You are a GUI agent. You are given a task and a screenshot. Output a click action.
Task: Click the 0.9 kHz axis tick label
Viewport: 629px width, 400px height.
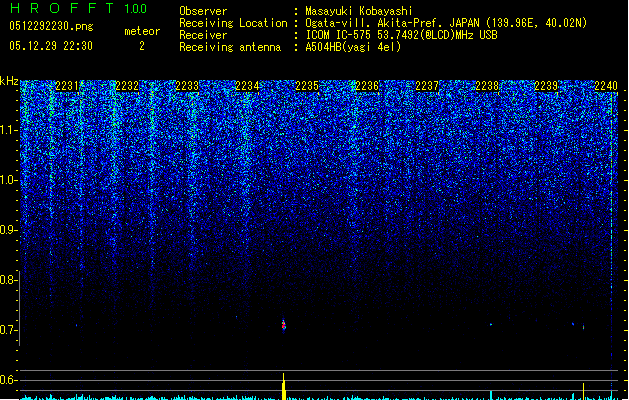pyautogui.click(x=9, y=230)
